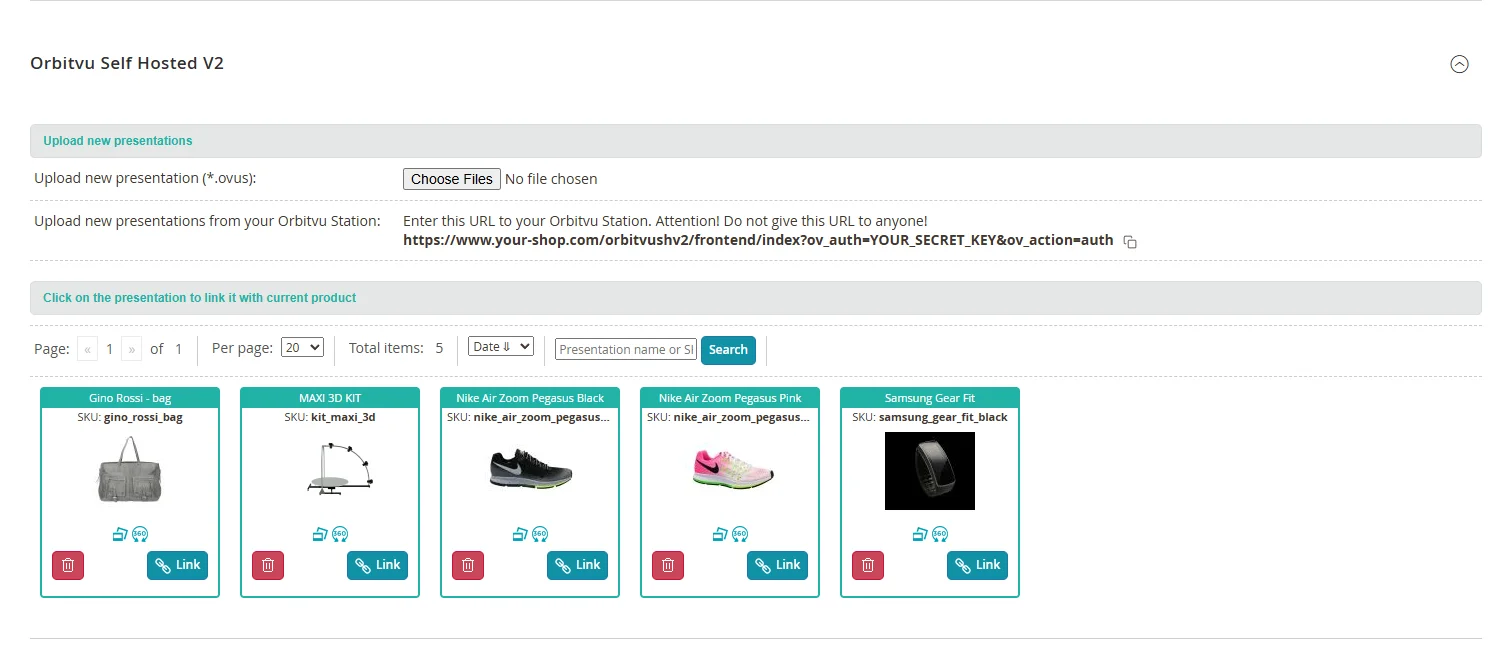
Task: Link the Samsung Gear Fit presentation
Action: pyautogui.click(x=977, y=565)
